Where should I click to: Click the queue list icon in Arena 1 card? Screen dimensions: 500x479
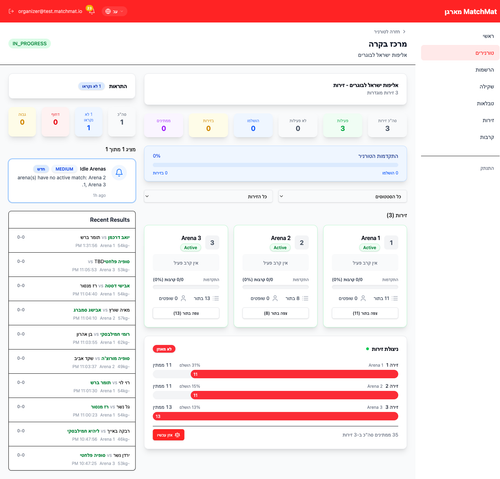coord(395,298)
